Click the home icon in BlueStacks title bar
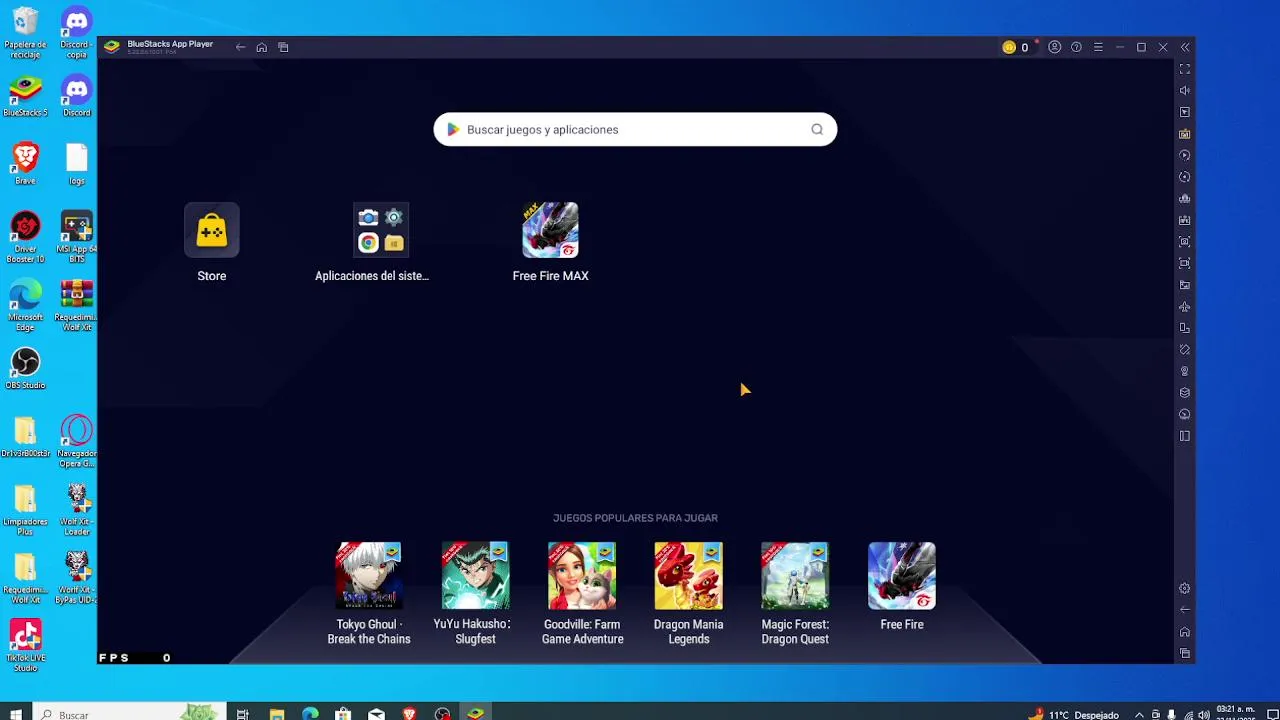The width and height of the screenshot is (1280, 720). tap(261, 47)
